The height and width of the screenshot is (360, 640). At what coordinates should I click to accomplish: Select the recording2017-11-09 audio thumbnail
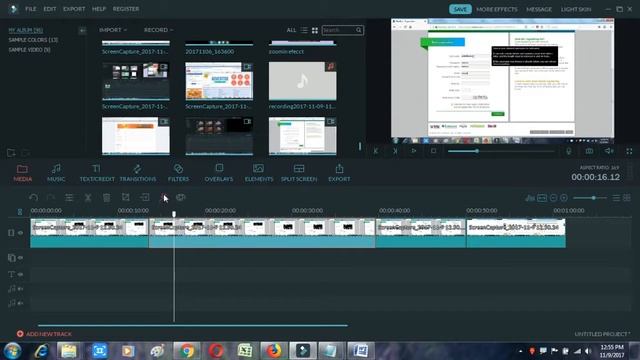pyautogui.click(x=302, y=81)
